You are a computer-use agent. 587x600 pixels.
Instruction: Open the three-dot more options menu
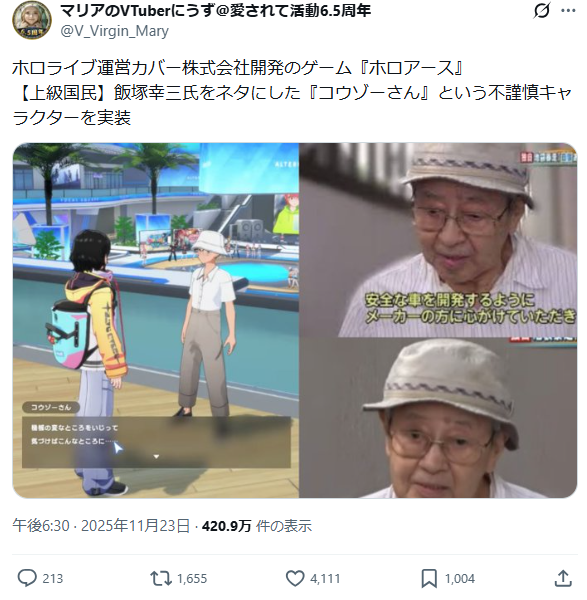[568, 11]
